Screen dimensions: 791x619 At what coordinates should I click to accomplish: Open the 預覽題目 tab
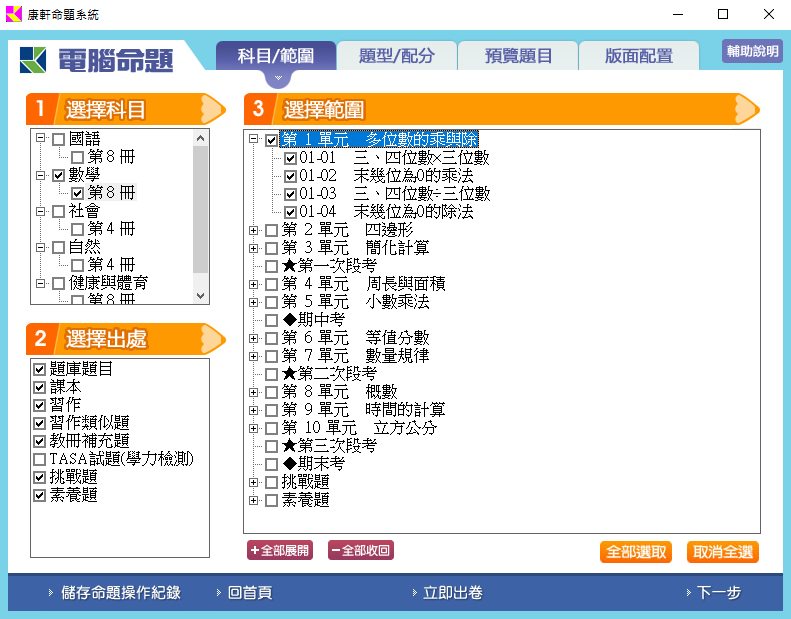click(x=518, y=55)
